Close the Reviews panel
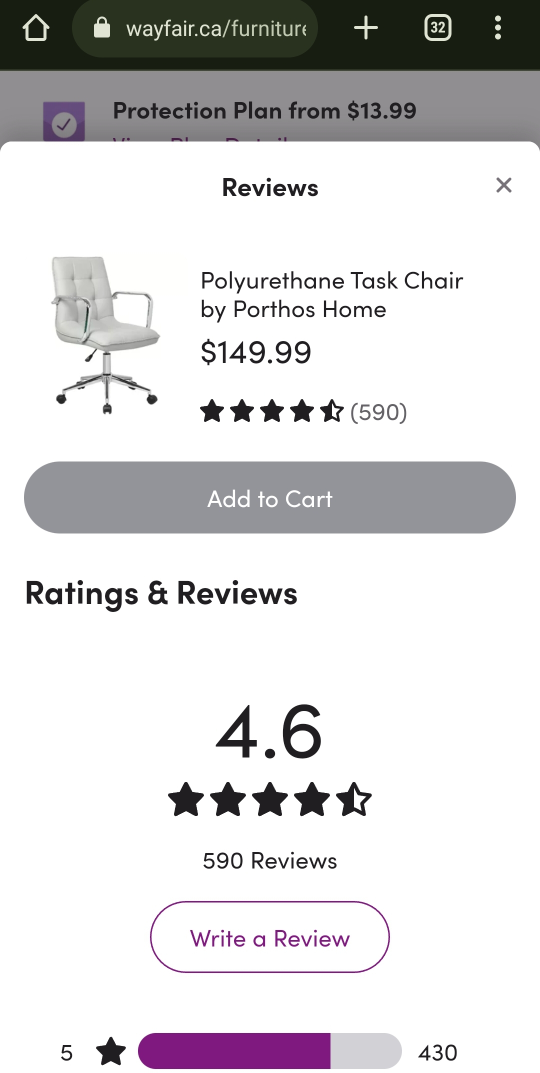 pos(504,185)
